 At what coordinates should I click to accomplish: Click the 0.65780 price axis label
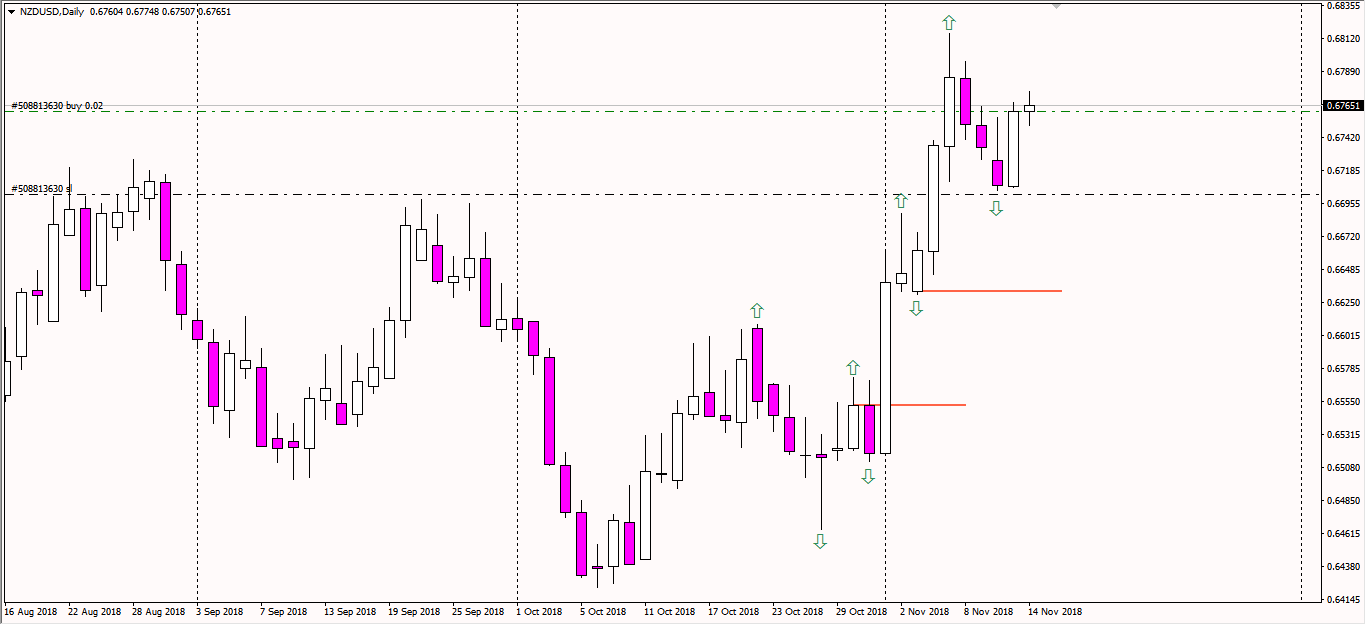click(x=1343, y=369)
